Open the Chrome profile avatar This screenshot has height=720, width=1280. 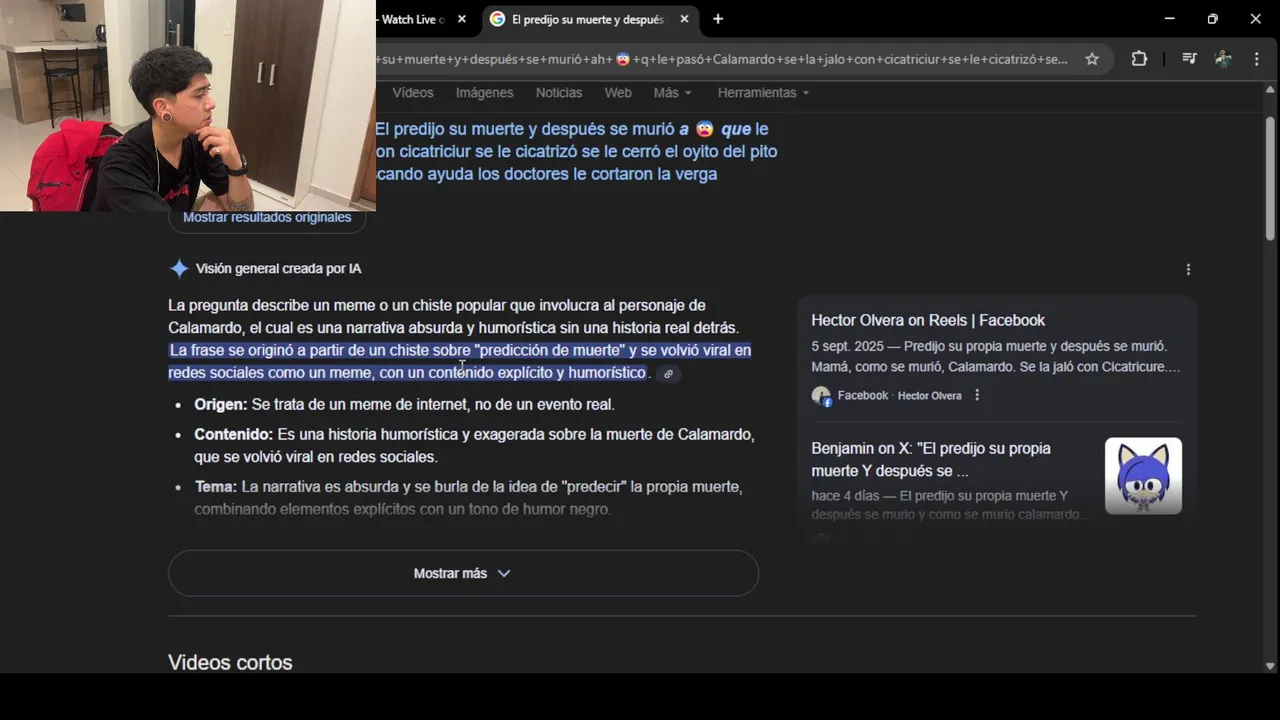click(x=1223, y=59)
